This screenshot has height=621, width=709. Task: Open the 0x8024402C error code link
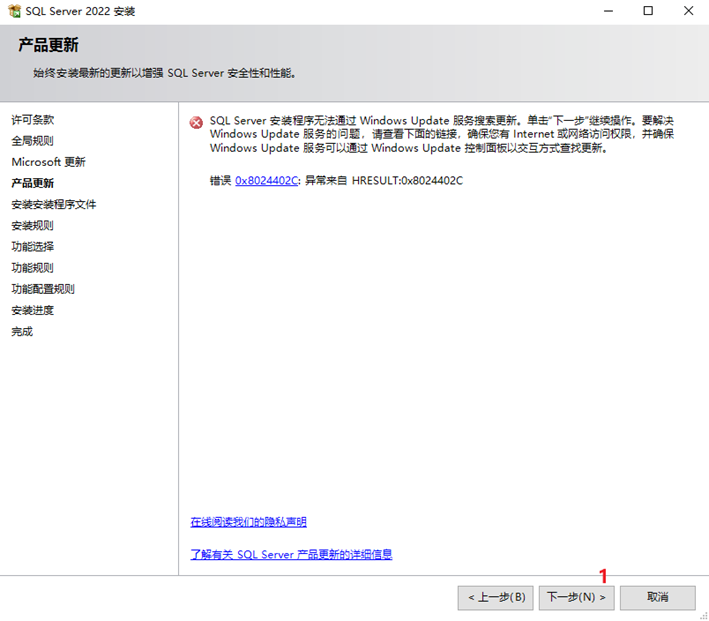pyautogui.click(x=266, y=180)
